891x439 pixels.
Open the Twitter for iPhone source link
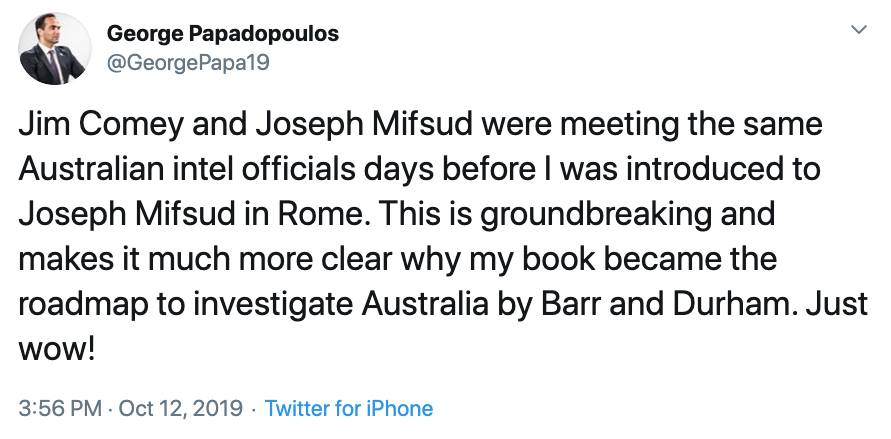coord(348,408)
